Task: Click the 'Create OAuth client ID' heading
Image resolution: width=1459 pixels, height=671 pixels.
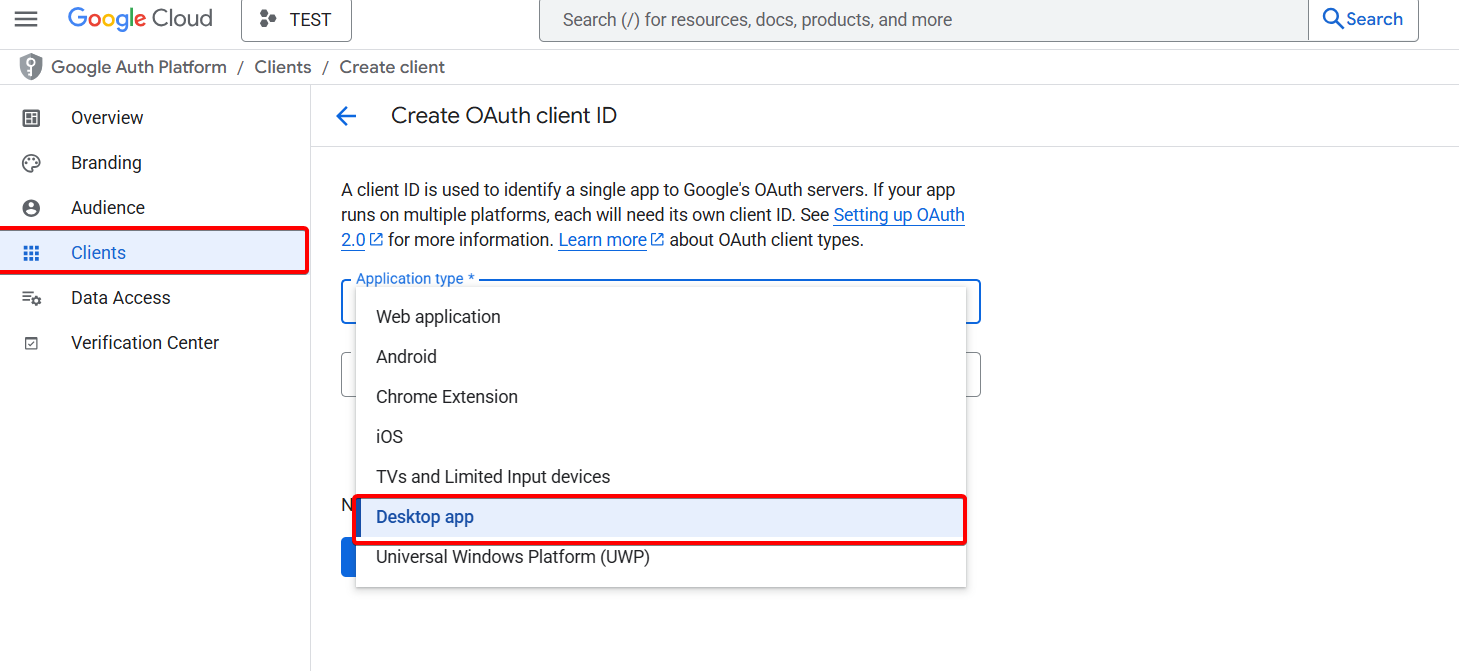Action: click(x=504, y=116)
